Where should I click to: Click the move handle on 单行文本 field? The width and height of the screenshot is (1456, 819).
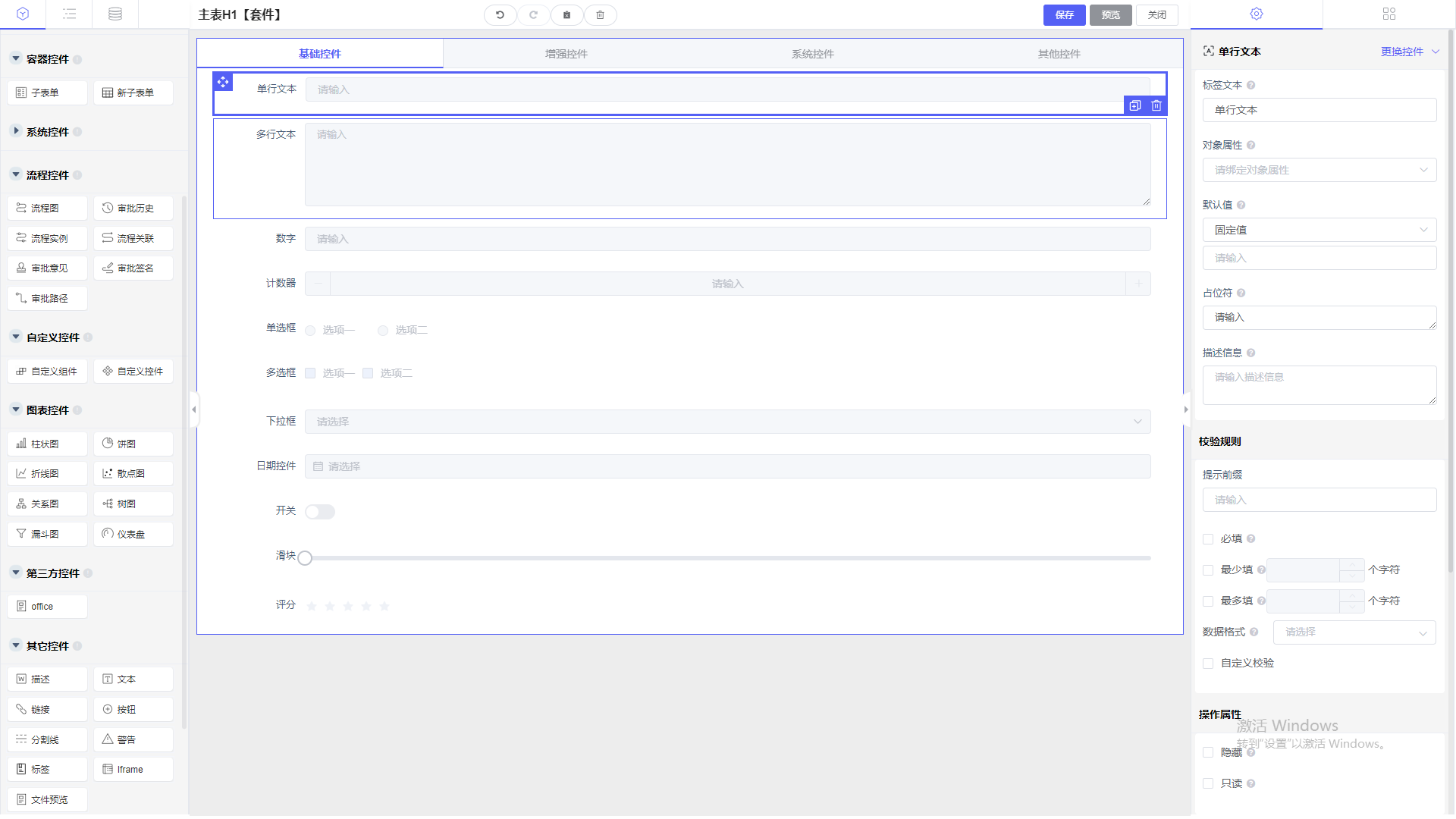pyautogui.click(x=223, y=82)
